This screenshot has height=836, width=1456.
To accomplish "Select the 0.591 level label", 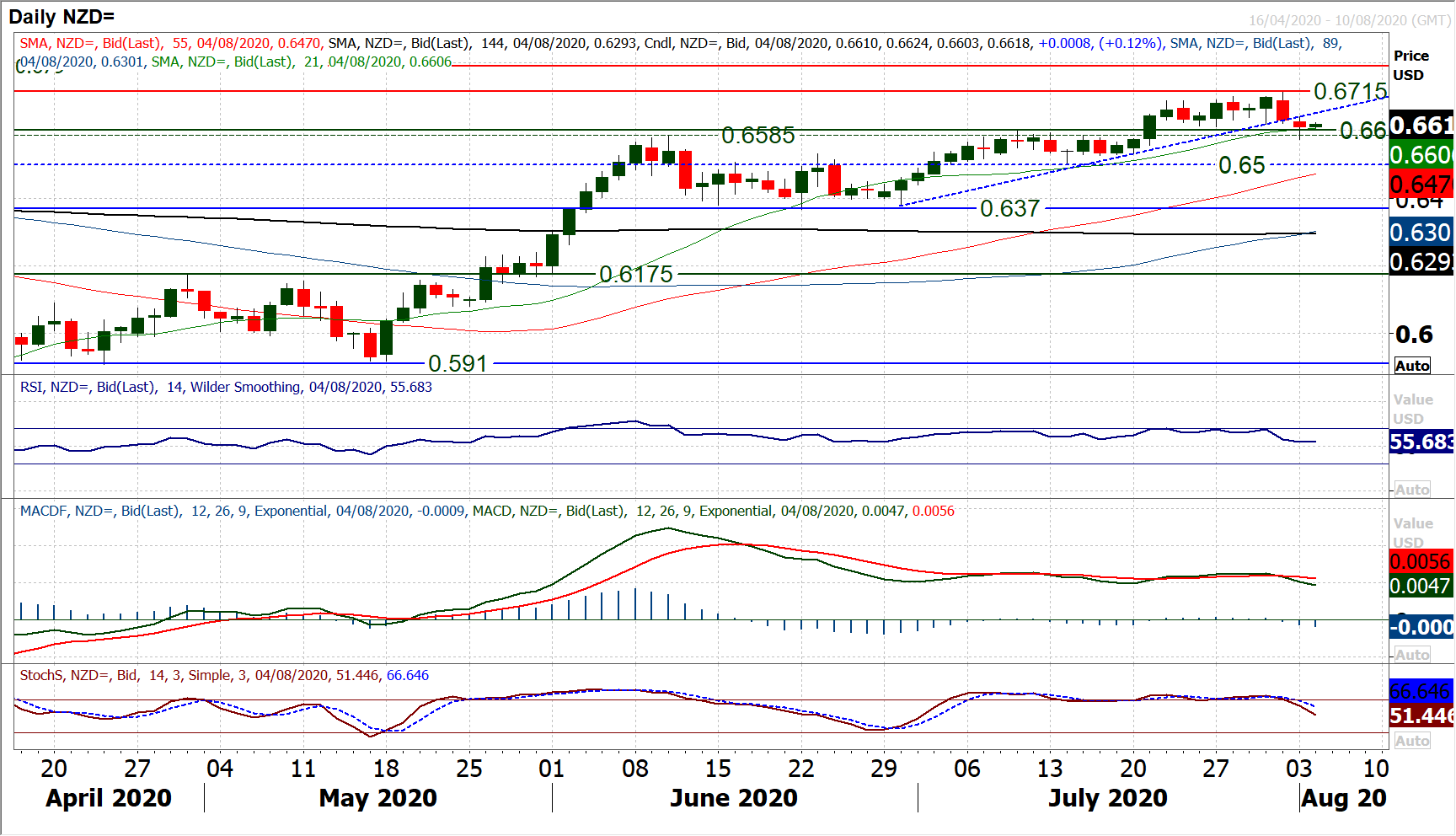I will (x=458, y=363).
